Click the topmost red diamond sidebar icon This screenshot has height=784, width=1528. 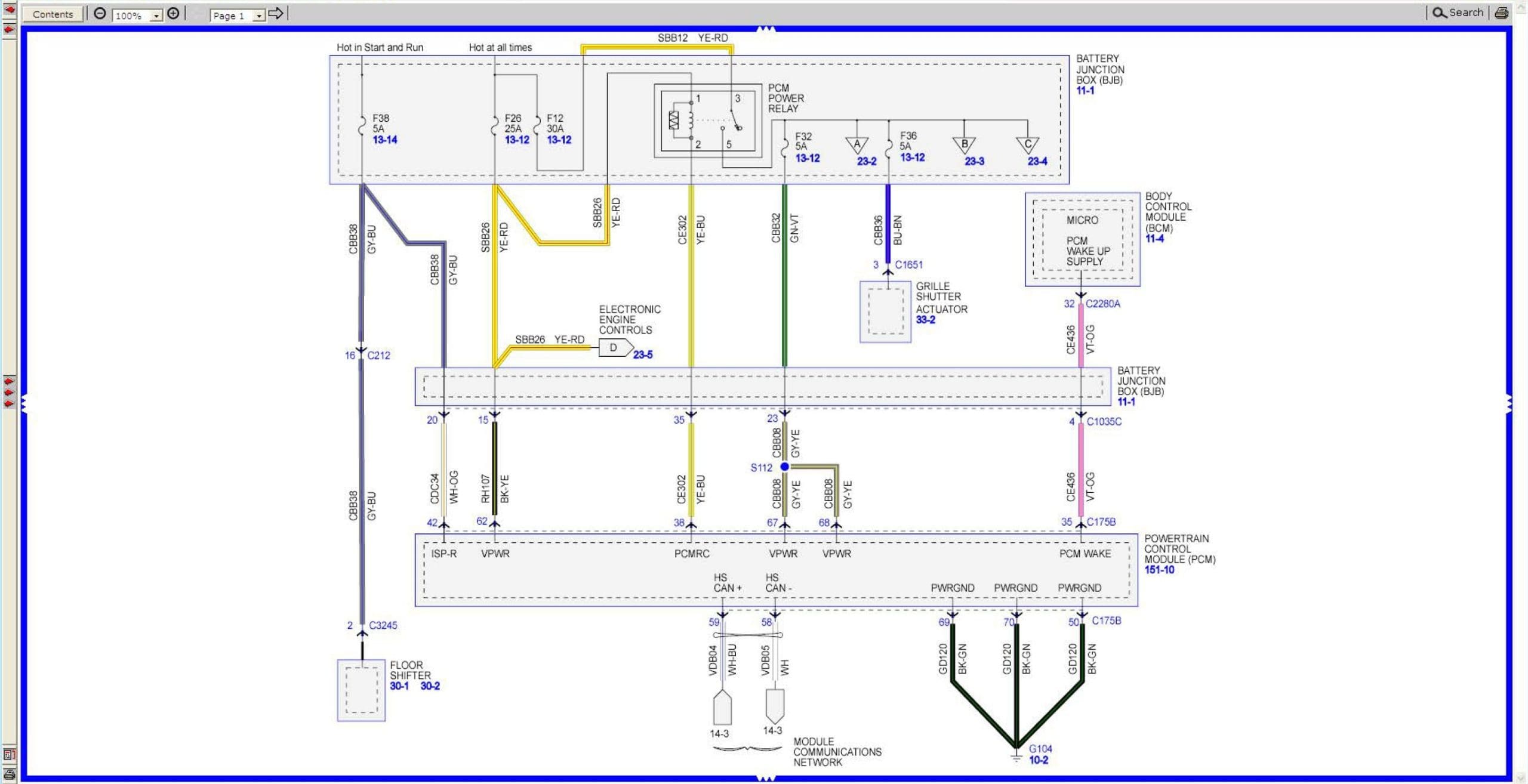pyautogui.click(x=9, y=10)
